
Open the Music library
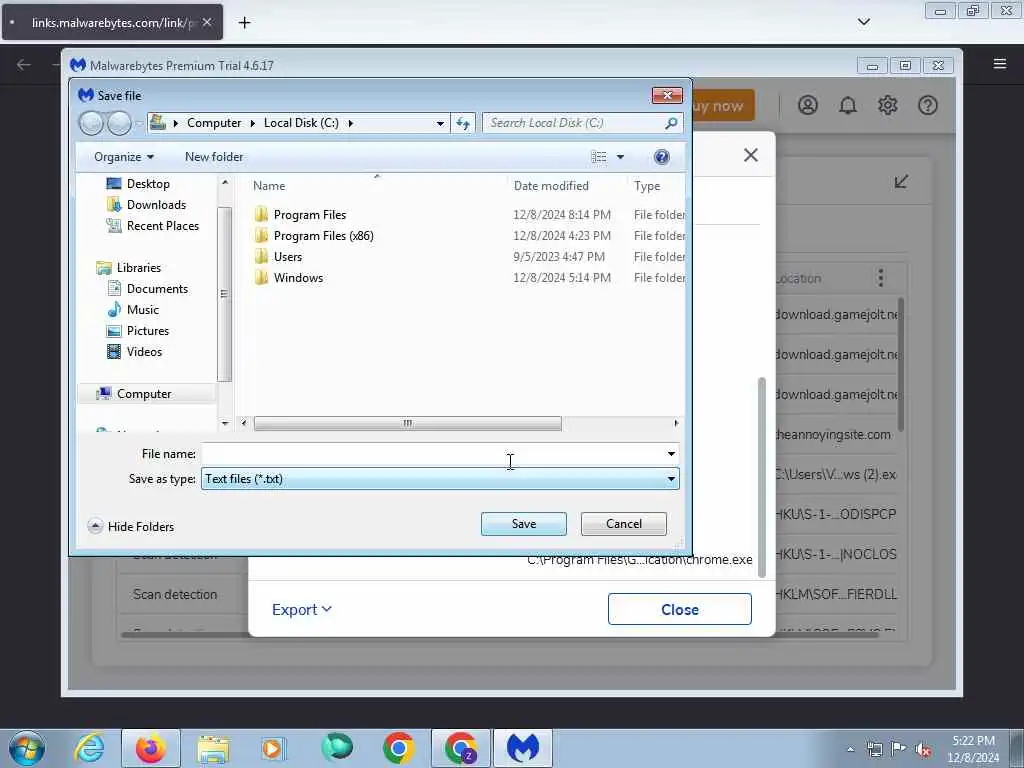(142, 310)
